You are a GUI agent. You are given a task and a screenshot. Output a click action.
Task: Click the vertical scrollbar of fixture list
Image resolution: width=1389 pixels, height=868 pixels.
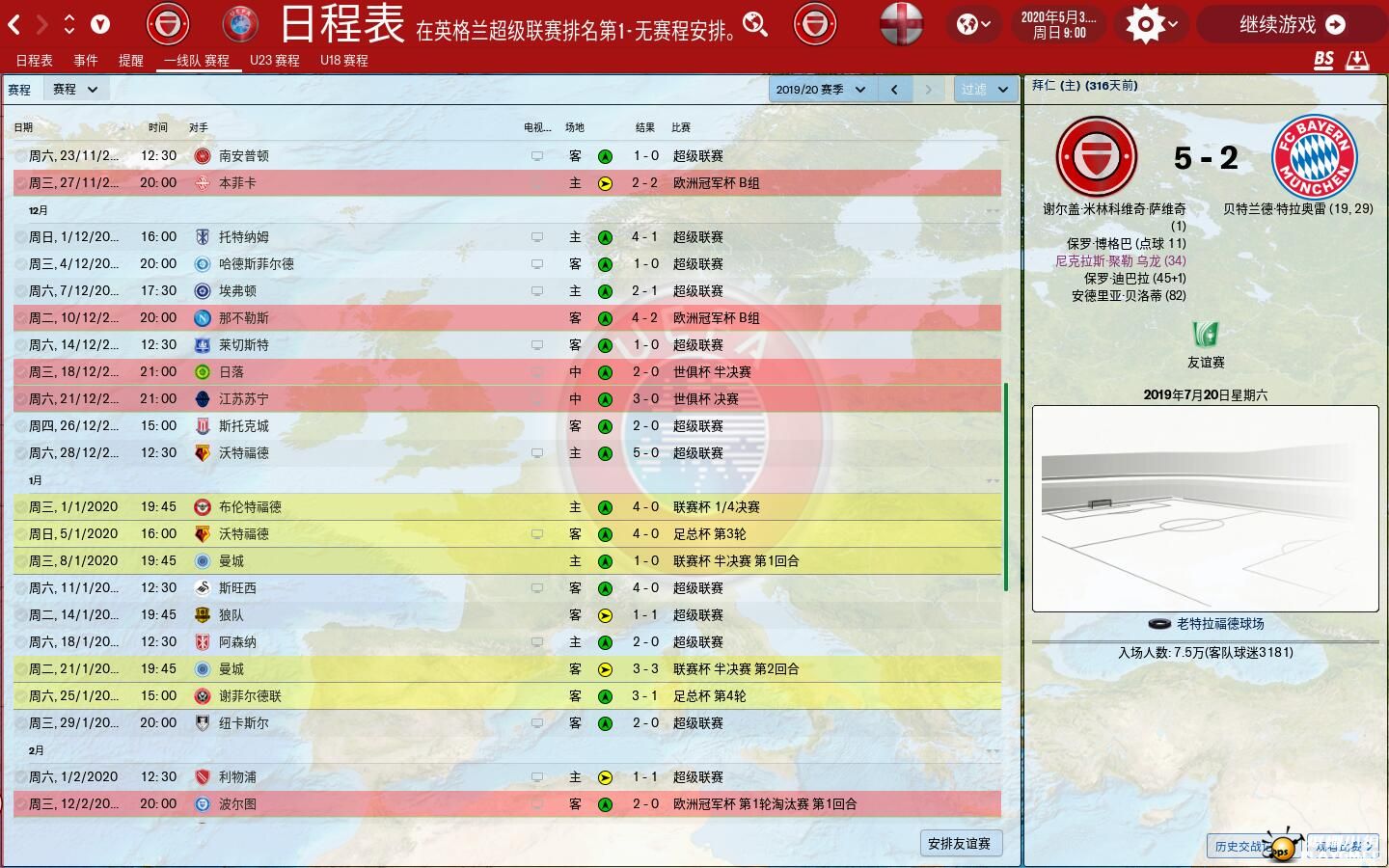(1006, 487)
